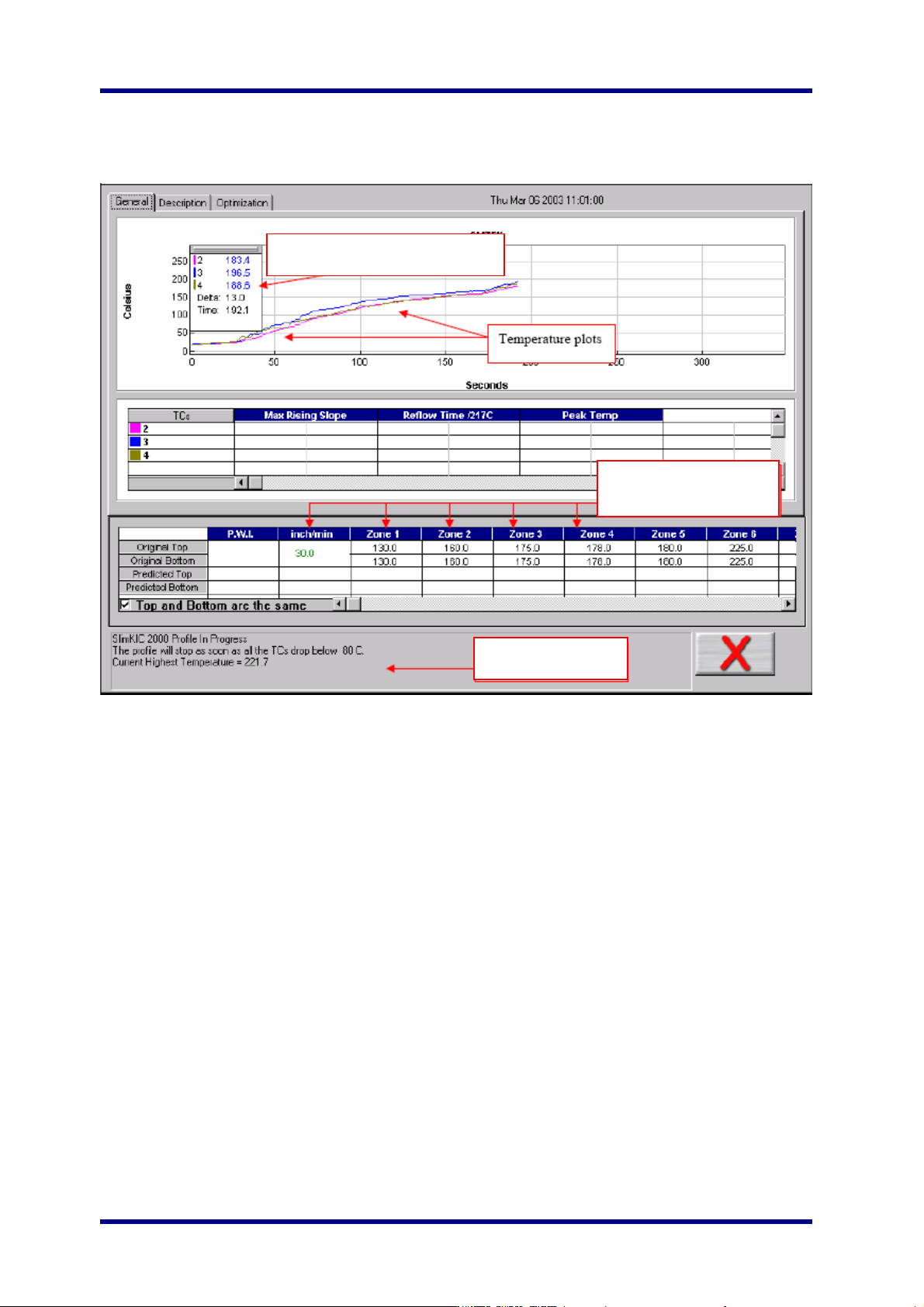Click legend value 183.4 for TC 2
This screenshot has height=1307, width=924.
pyautogui.click(x=237, y=261)
